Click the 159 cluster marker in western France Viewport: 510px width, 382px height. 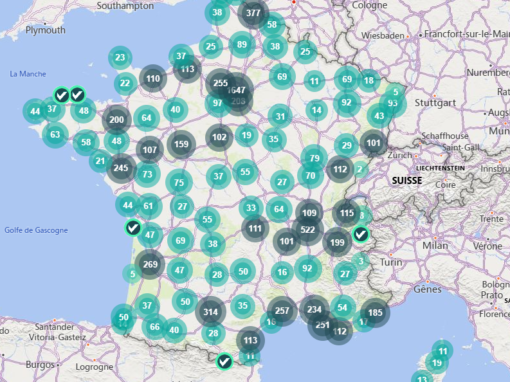point(181,144)
